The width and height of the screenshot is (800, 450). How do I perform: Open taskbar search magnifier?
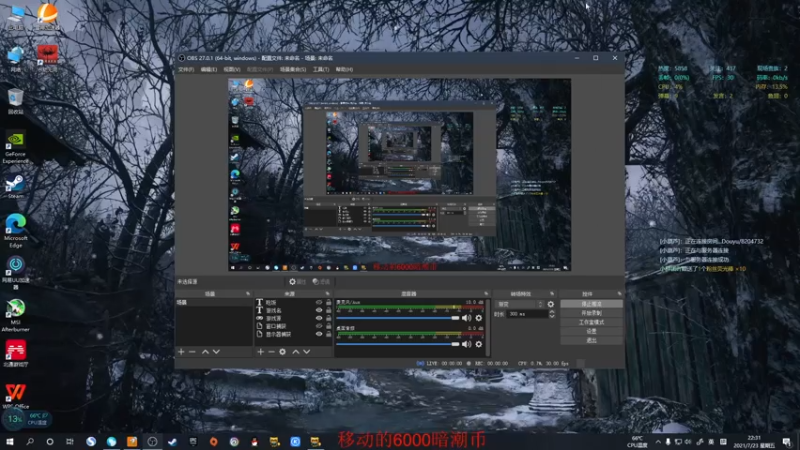pyautogui.click(x=30, y=442)
